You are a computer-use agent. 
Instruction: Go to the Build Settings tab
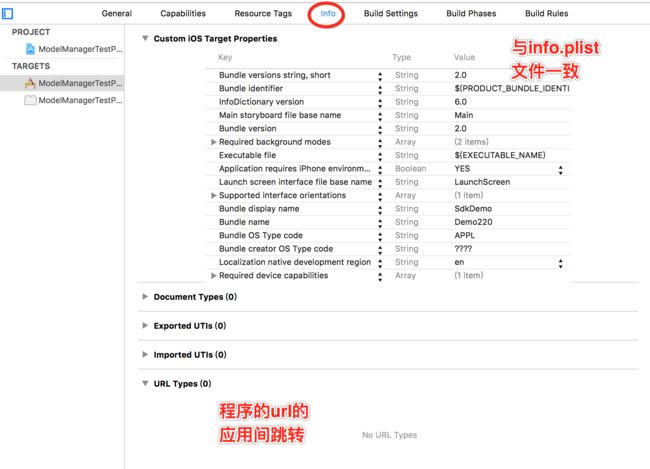[390, 13]
